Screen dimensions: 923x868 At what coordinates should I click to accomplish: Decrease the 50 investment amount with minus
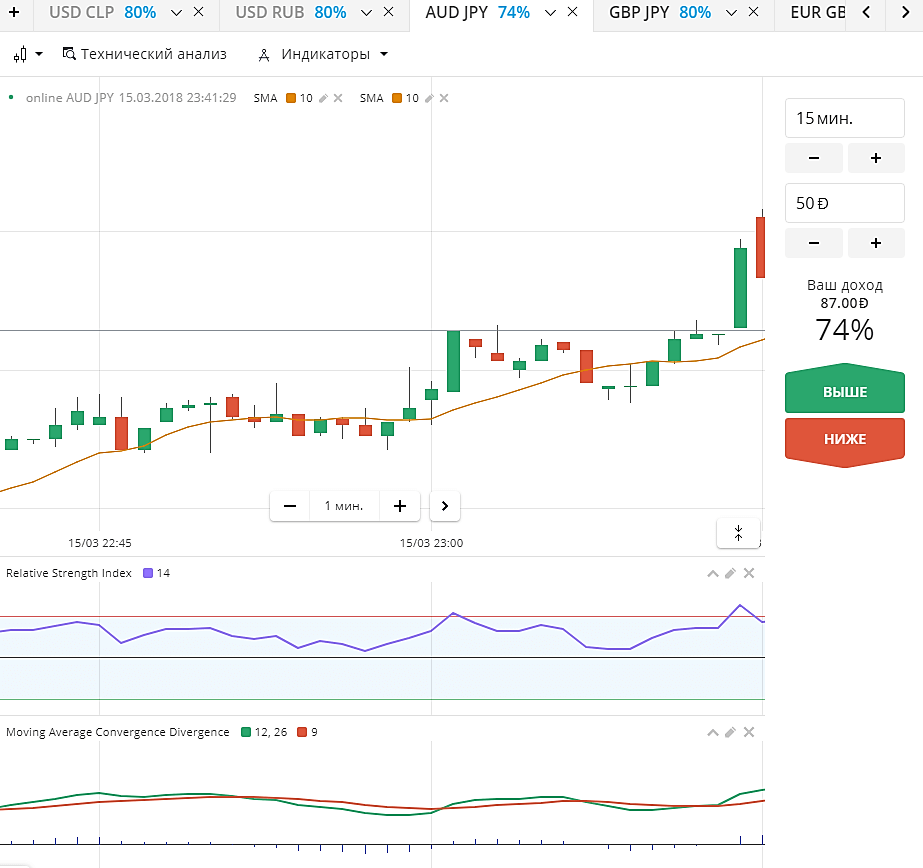[x=812, y=243]
